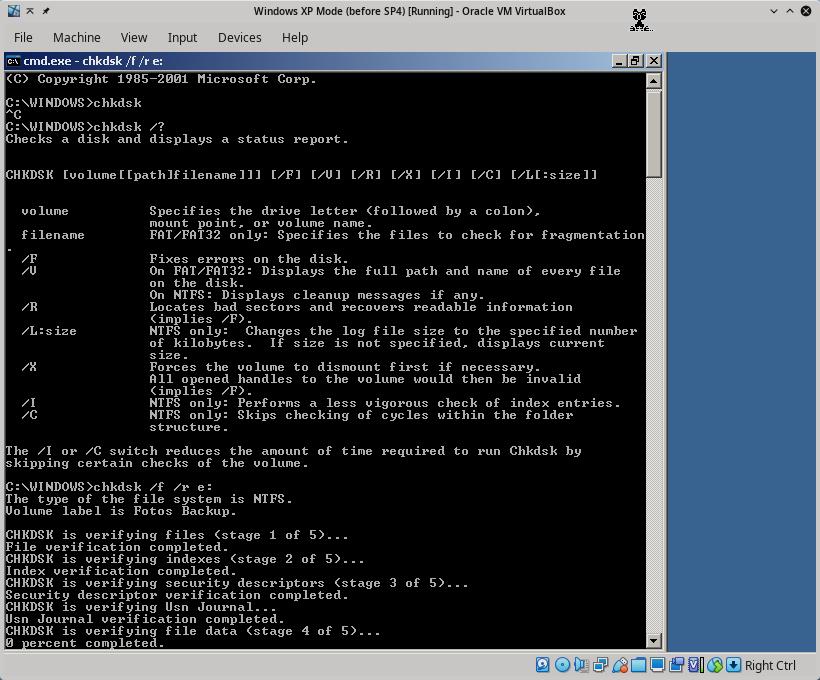Click the network adapter status icon
The image size is (820, 680).
pos(600,665)
